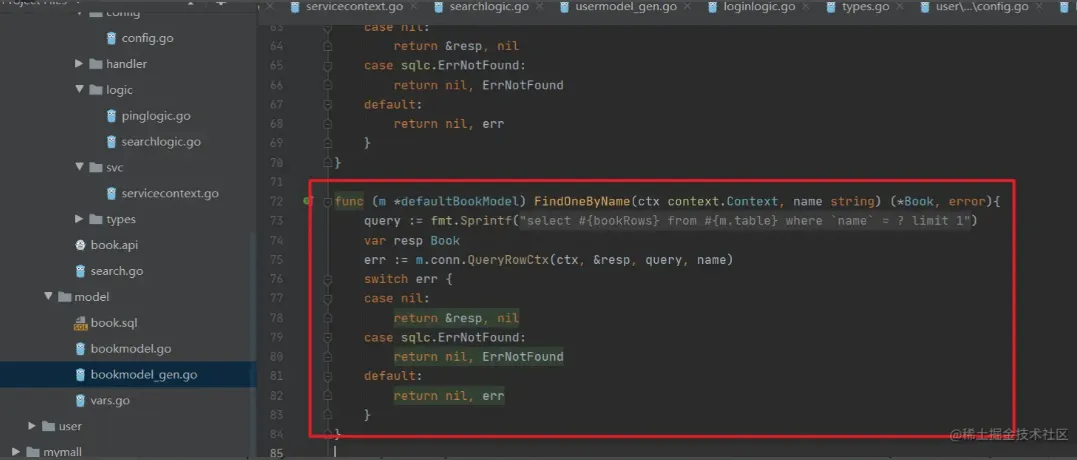Expand the mymall folder
Screen dimensions: 1077x460
pos(16,452)
